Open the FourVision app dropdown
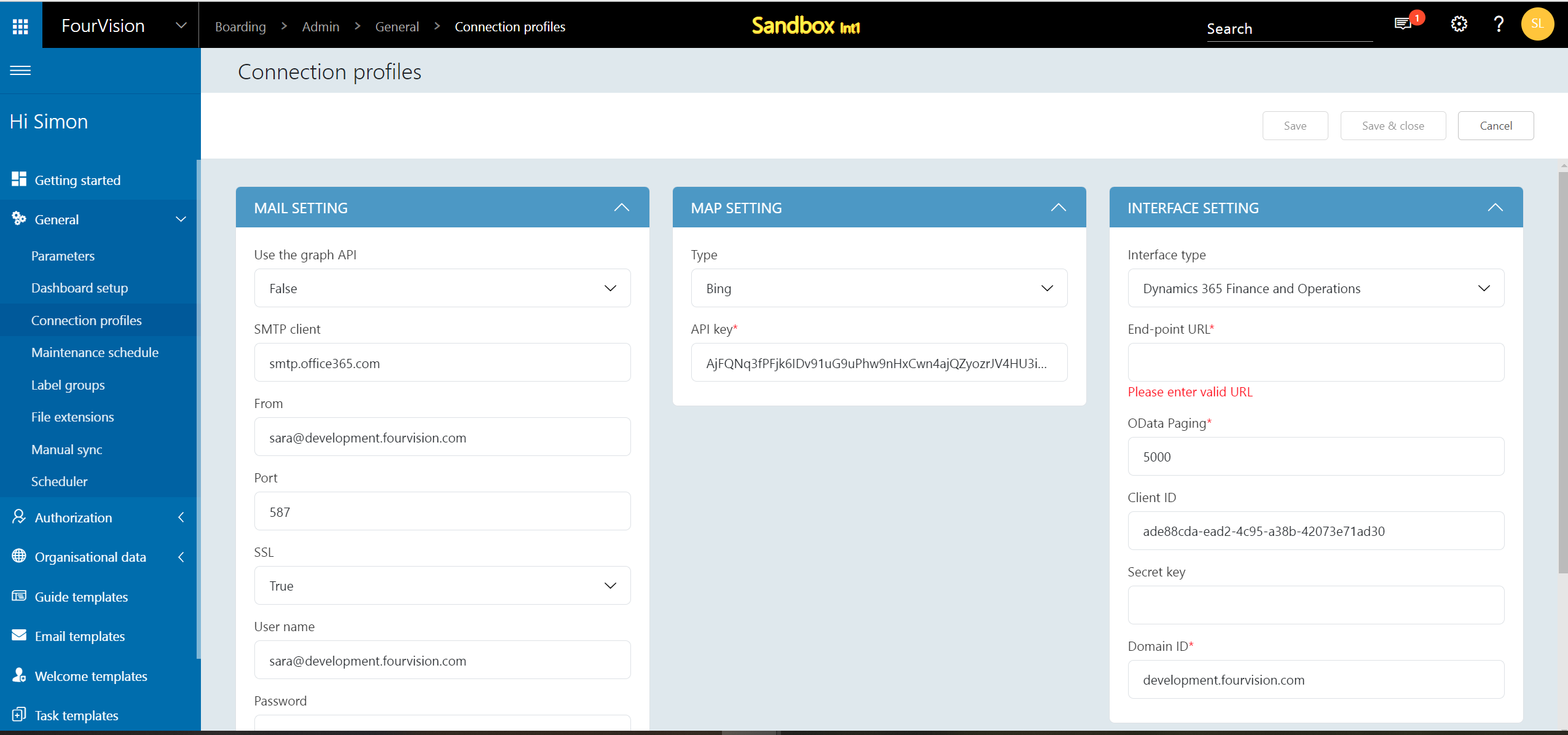 click(181, 26)
